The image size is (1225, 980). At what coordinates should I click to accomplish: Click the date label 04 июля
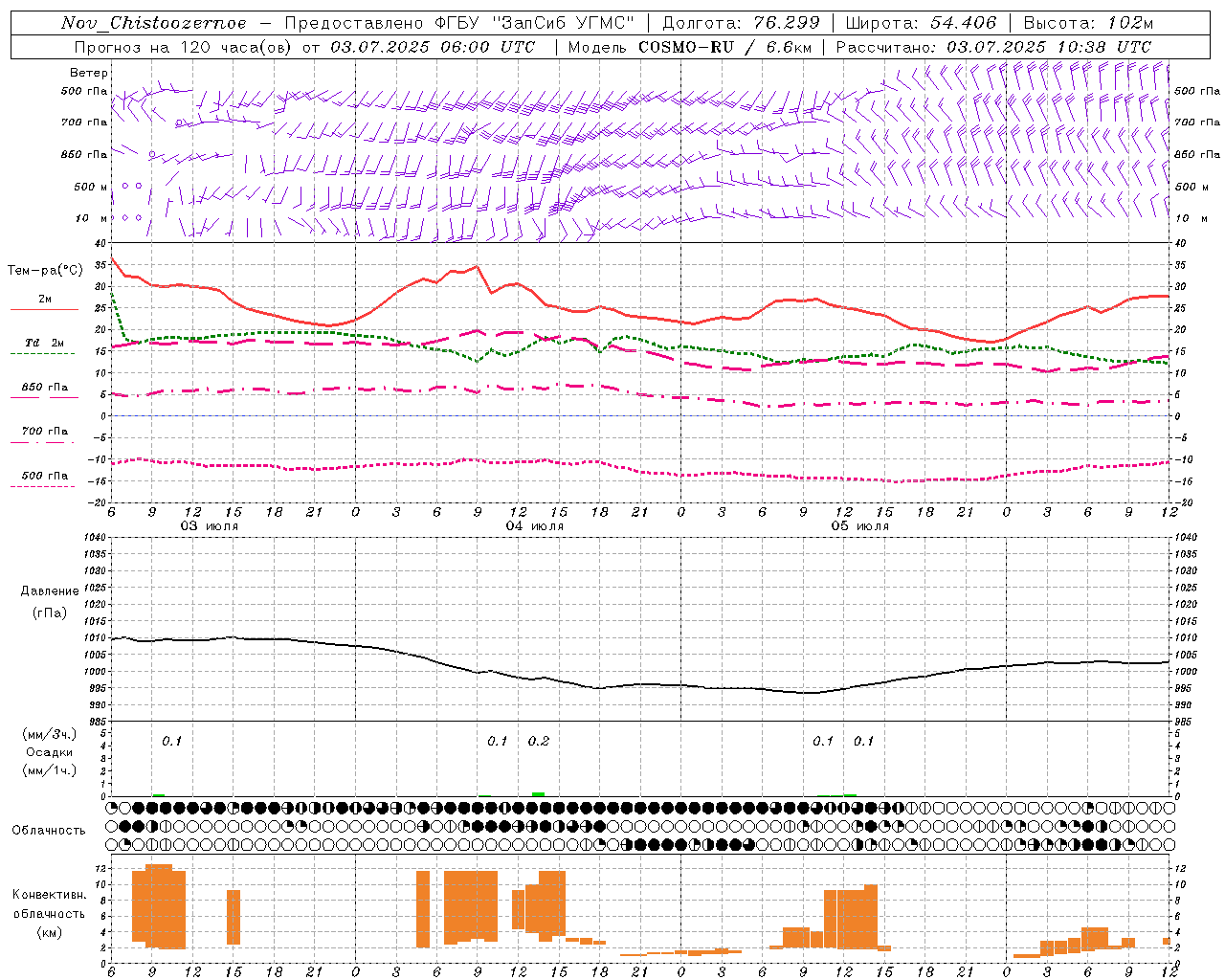click(535, 525)
